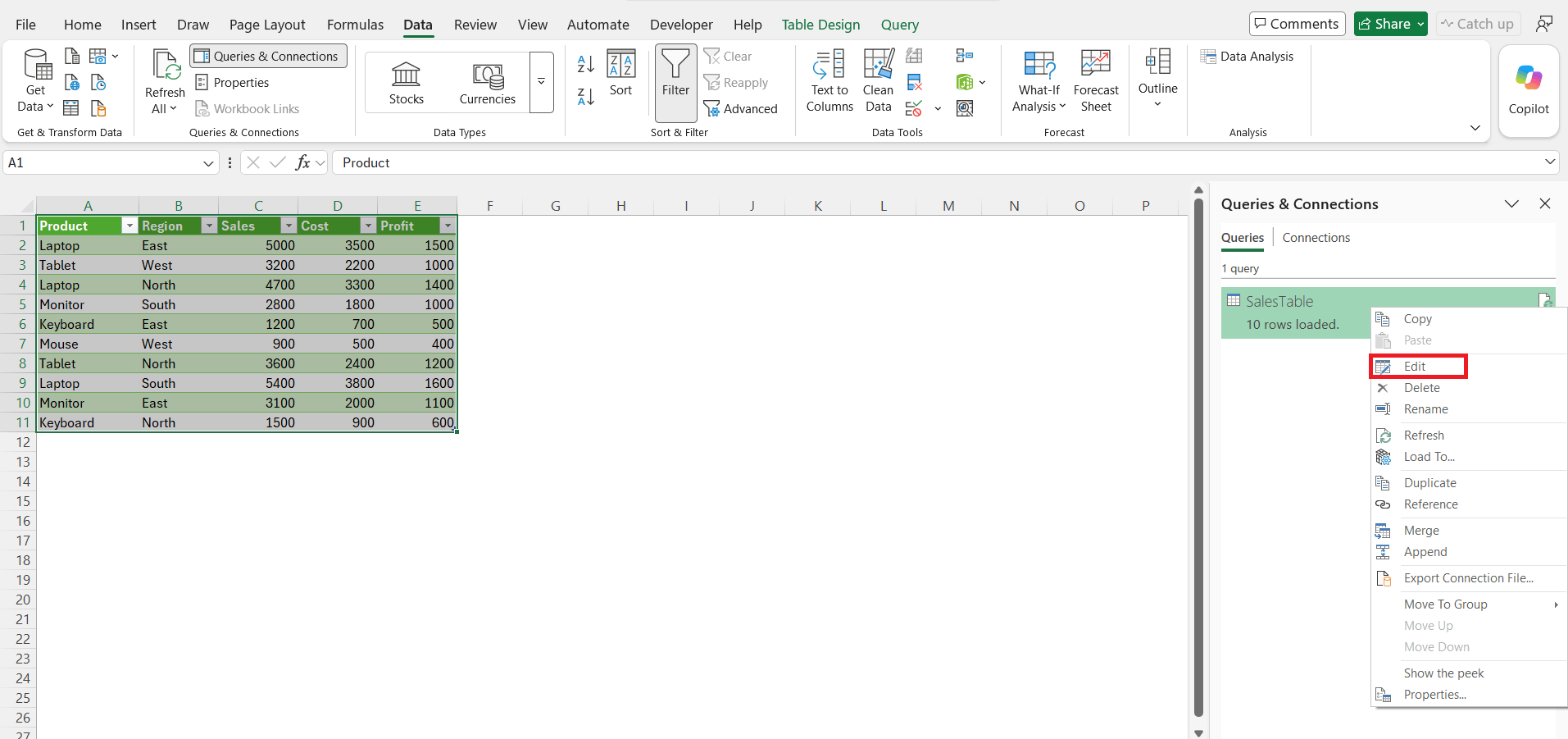This screenshot has height=739, width=1568.
Task: Open the Sales column filter dropdown
Action: [x=289, y=226]
